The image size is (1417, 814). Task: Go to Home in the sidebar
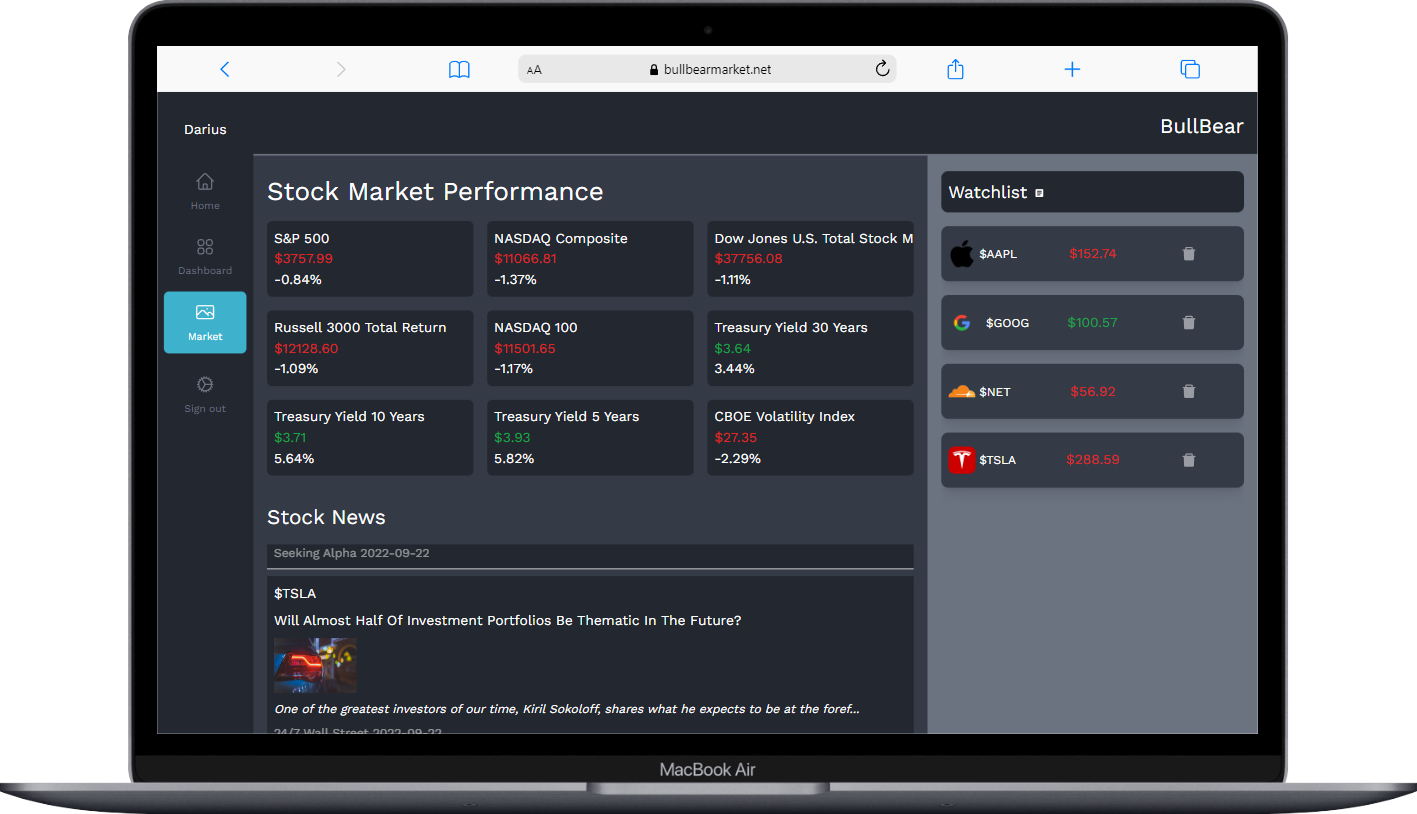click(205, 191)
